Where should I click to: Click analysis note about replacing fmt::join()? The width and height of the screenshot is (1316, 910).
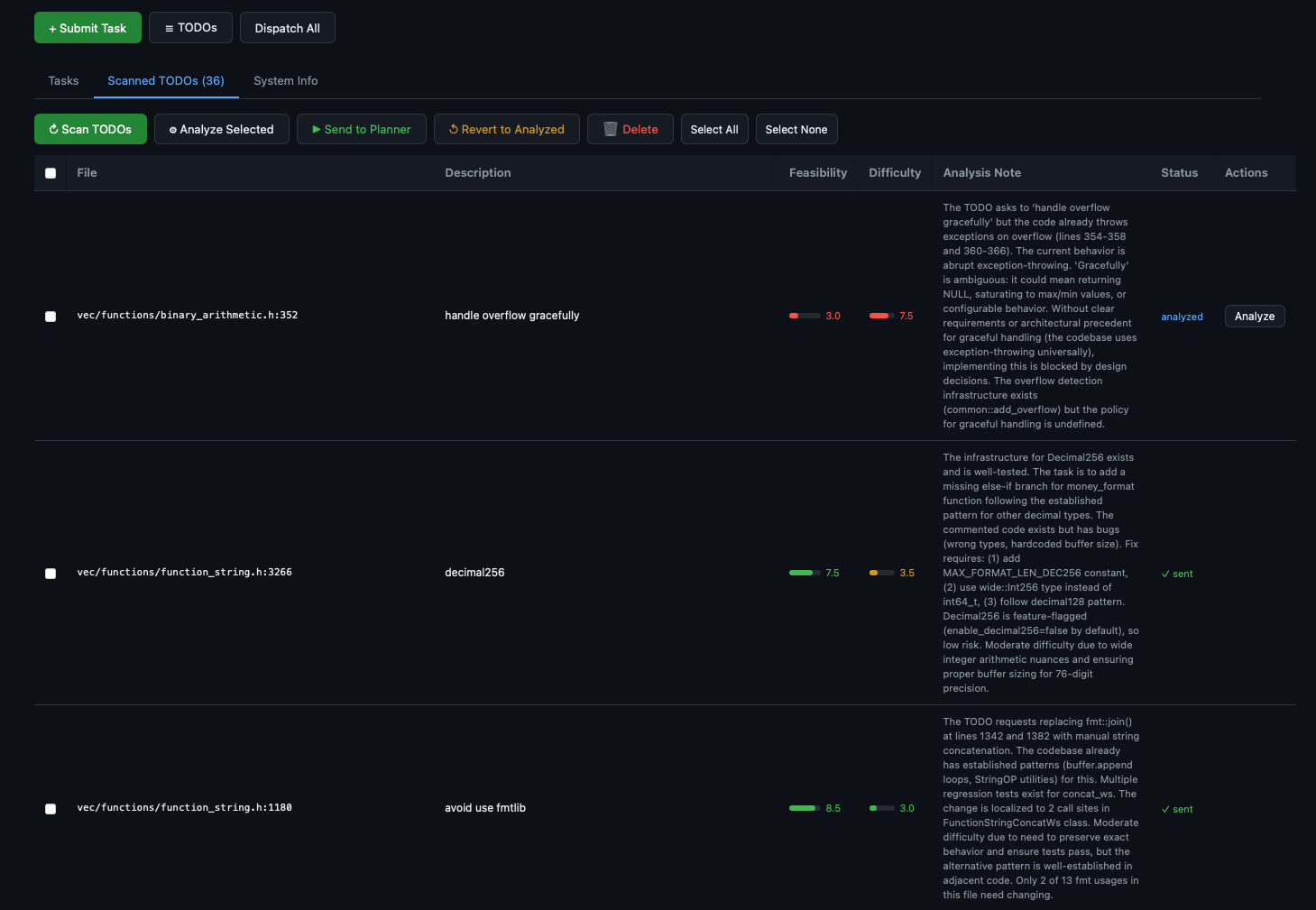tap(1041, 808)
